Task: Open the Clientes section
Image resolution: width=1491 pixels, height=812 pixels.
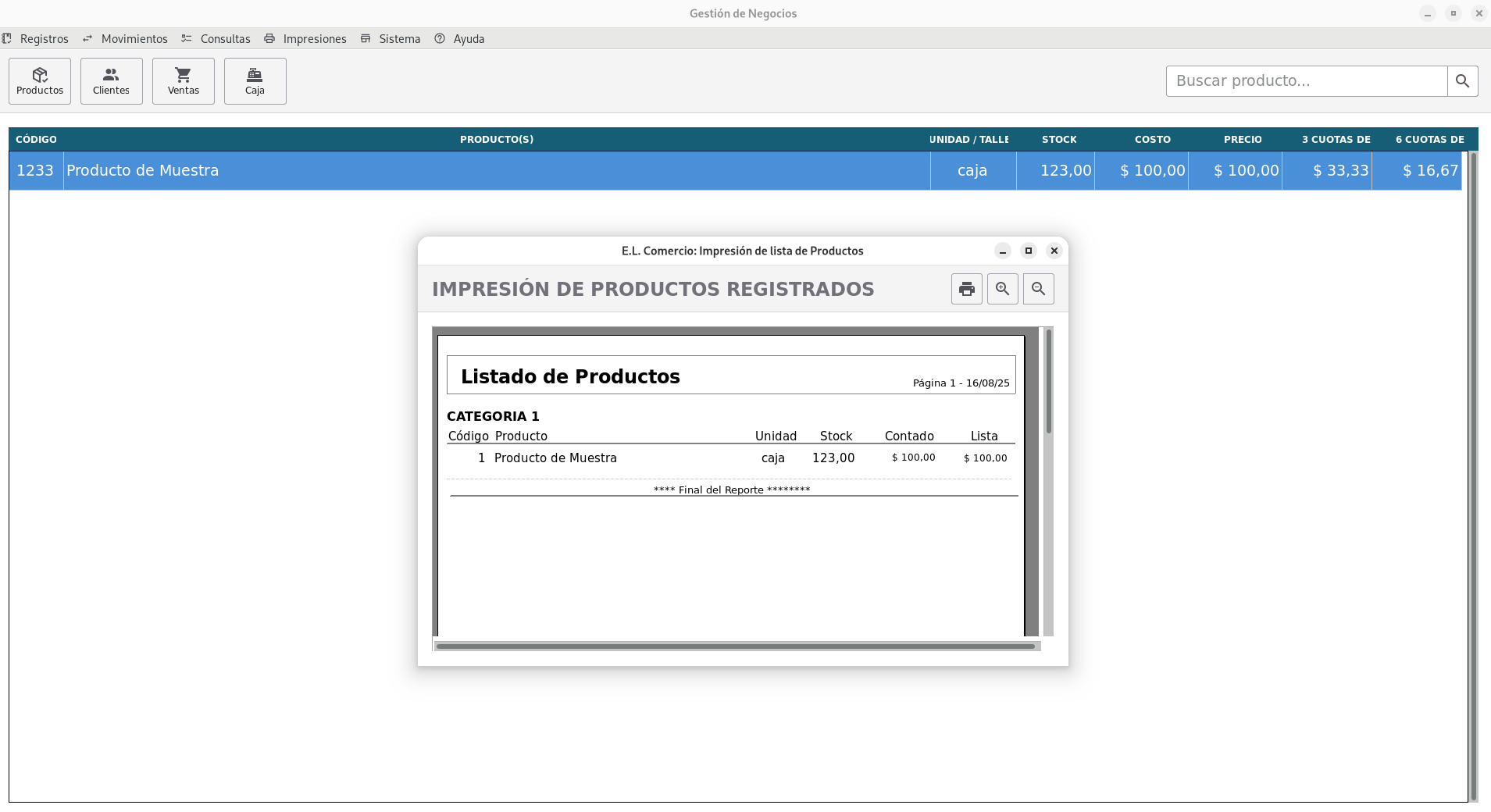Action: click(x=111, y=81)
